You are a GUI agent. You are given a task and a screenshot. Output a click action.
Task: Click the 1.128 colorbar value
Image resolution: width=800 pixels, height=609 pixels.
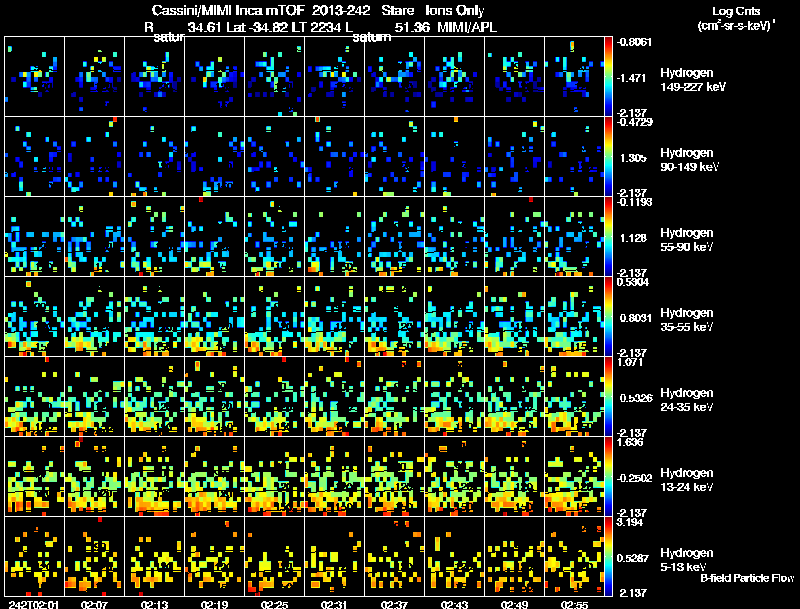tap(633, 238)
